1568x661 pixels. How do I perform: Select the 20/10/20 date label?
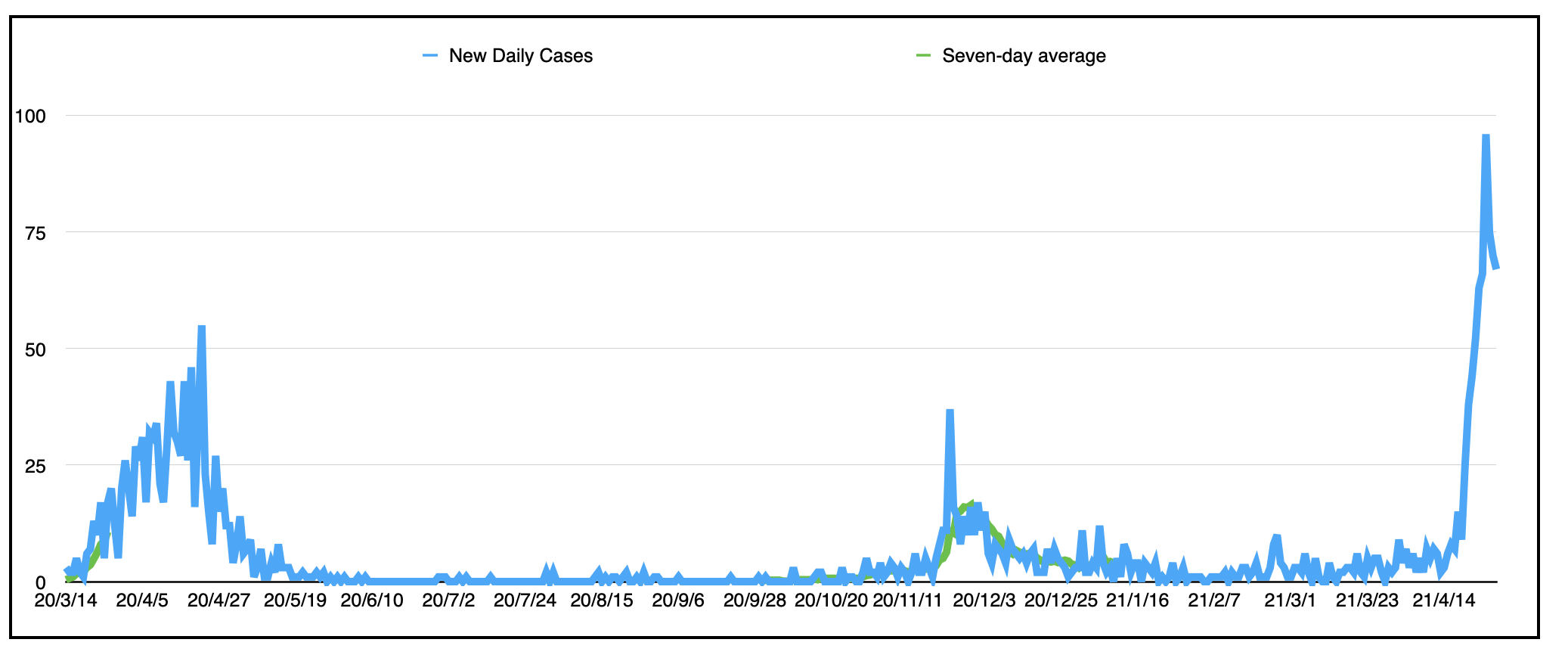pos(831,601)
